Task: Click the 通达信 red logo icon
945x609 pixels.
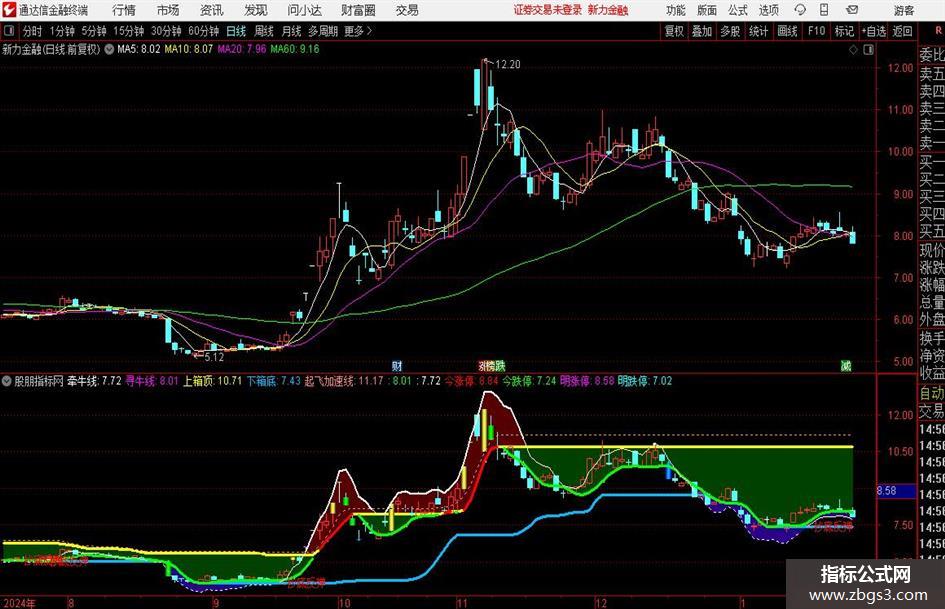Action: [9, 10]
